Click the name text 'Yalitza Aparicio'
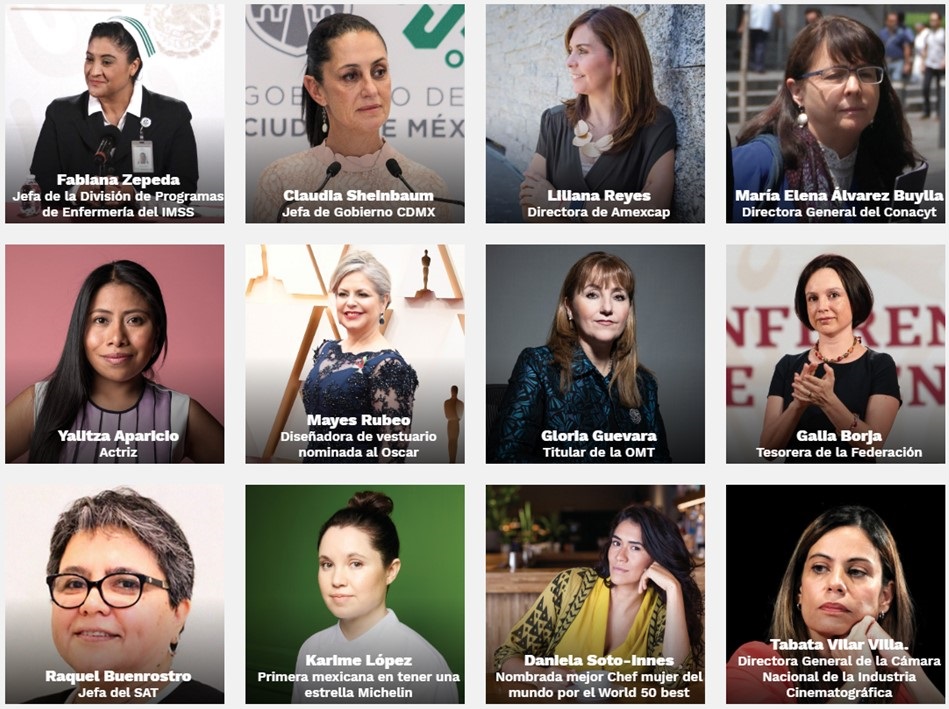The height and width of the screenshot is (709, 949). point(118,436)
